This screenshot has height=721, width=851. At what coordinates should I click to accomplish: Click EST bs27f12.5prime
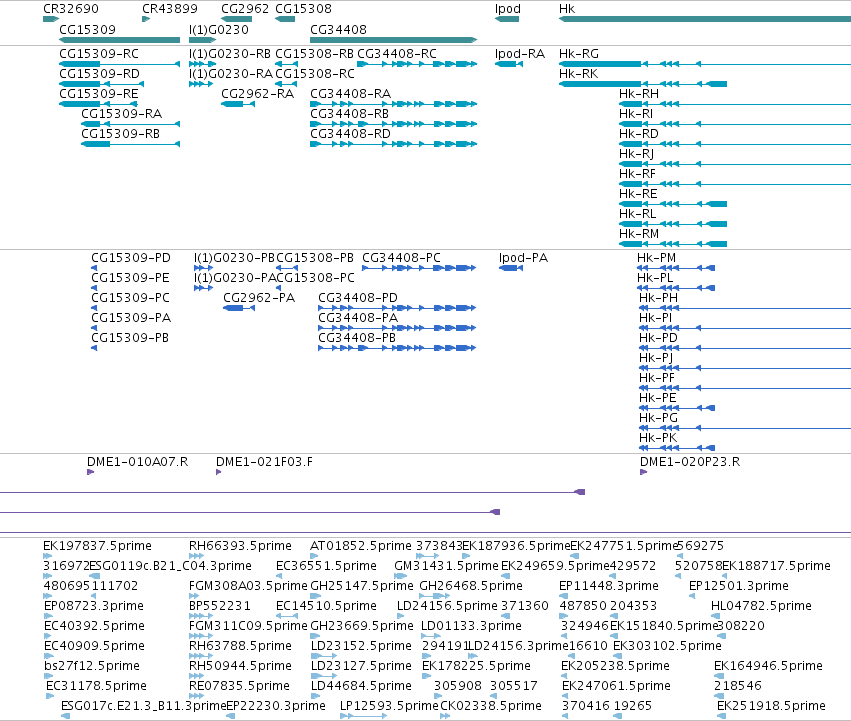coord(92,666)
